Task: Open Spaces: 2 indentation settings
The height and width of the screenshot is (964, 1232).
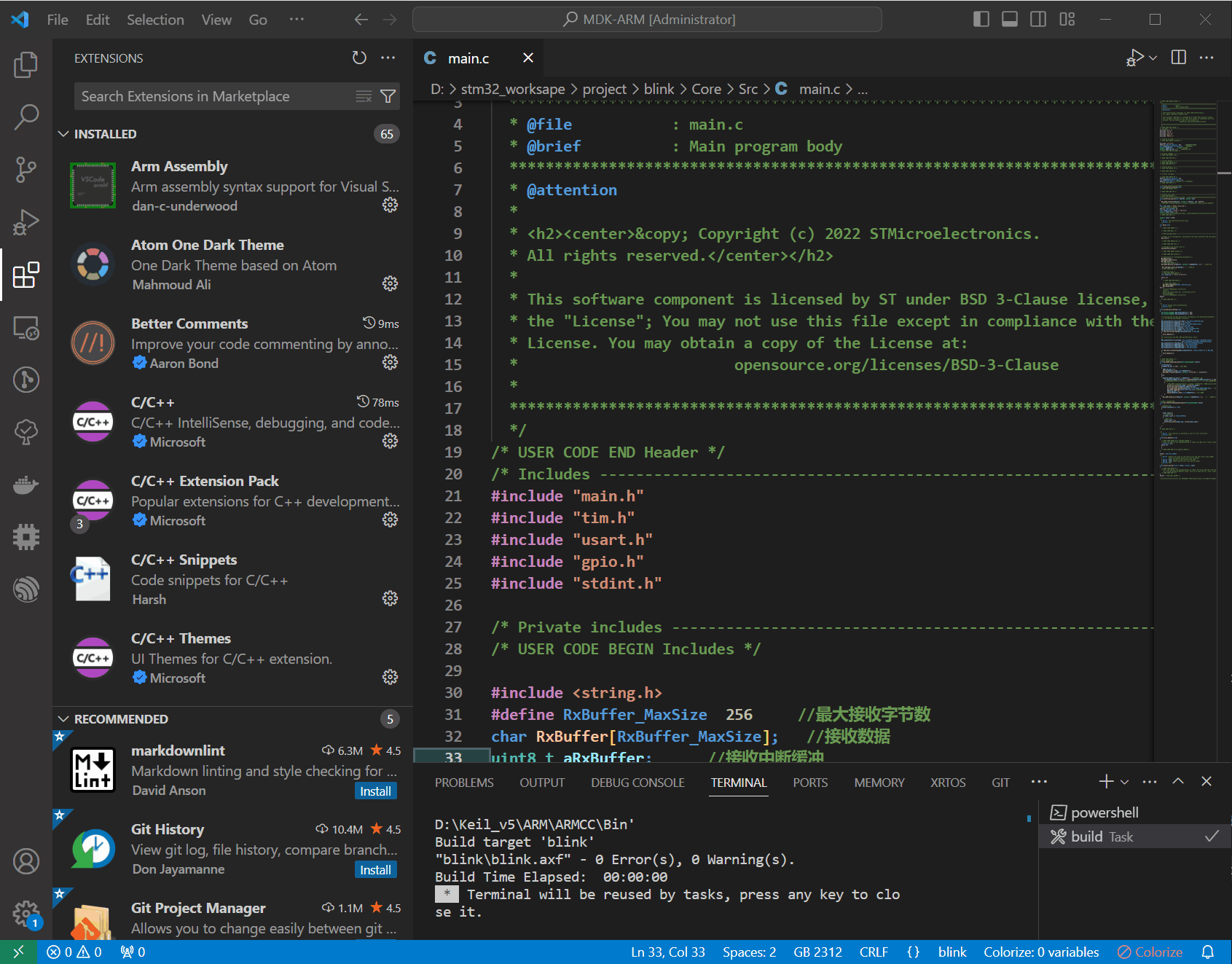Action: pyautogui.click(x=749, y=952)
